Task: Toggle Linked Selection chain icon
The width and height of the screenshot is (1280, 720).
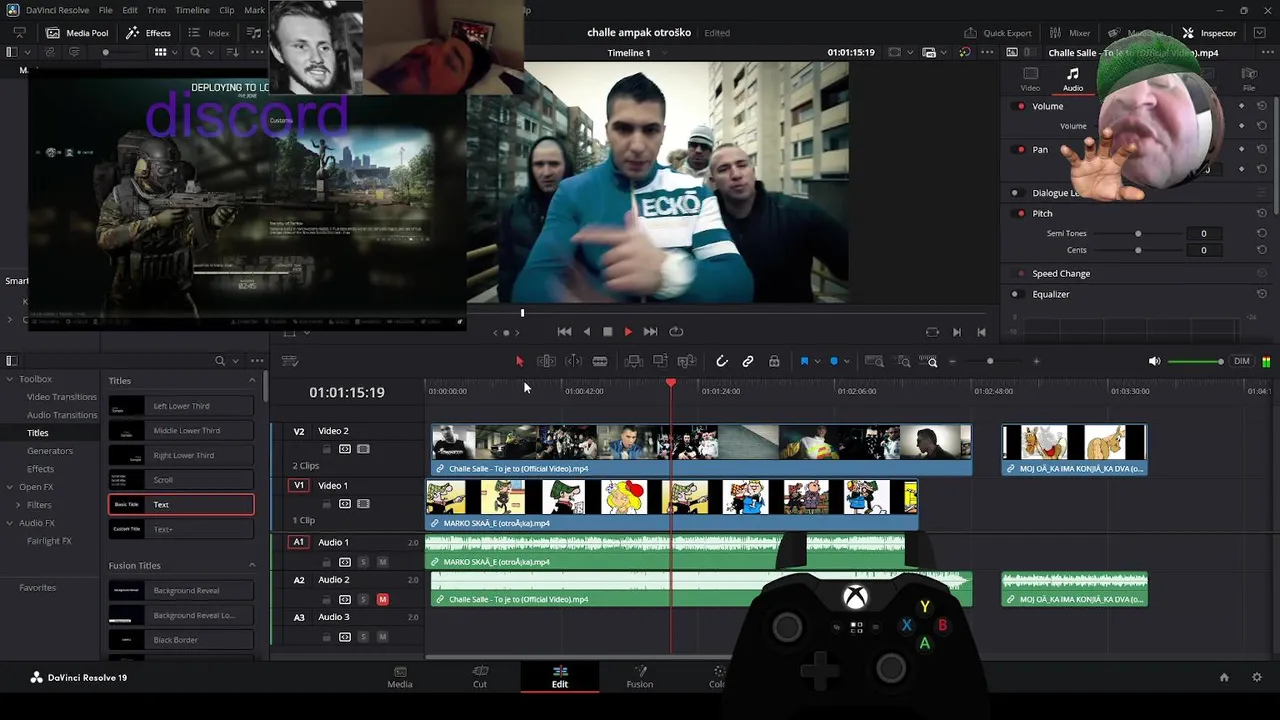Action: point(748,361)
